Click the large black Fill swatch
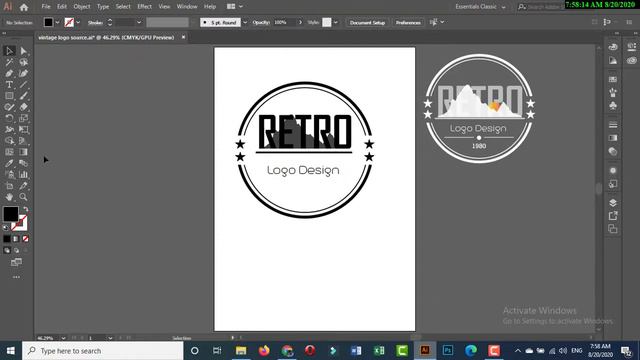Image resolution: width=640 pixels, height=360 pixels. pos(11,213)
